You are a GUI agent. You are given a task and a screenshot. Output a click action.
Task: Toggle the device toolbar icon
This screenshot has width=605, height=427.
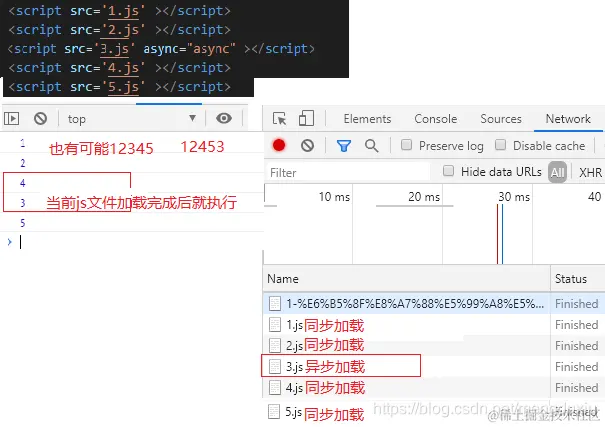coord(306,118)
